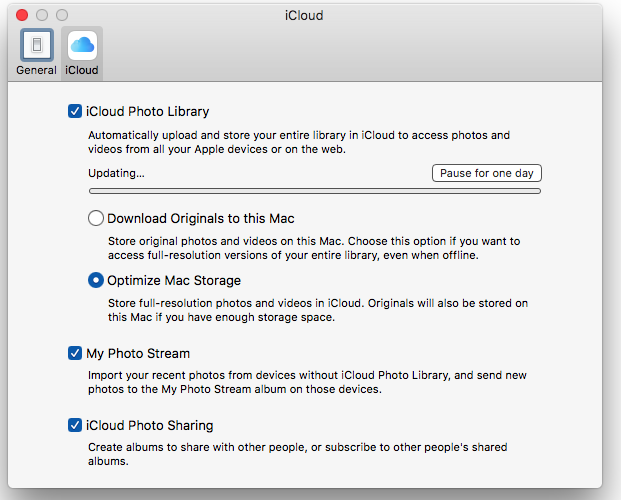
Task: Choose Optimize Mac Storage radio button
Action: click(96, 280)
